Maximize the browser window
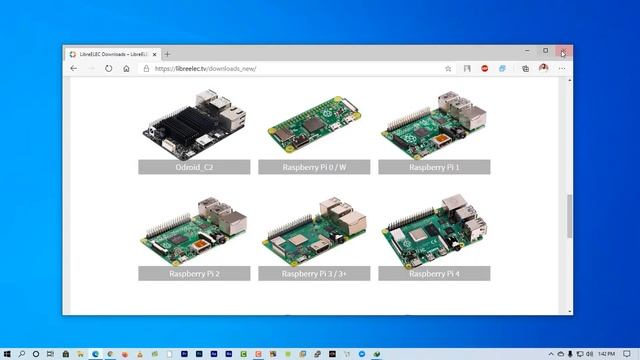The height and width of the screenshot is (360, 640). coord(545,51)
